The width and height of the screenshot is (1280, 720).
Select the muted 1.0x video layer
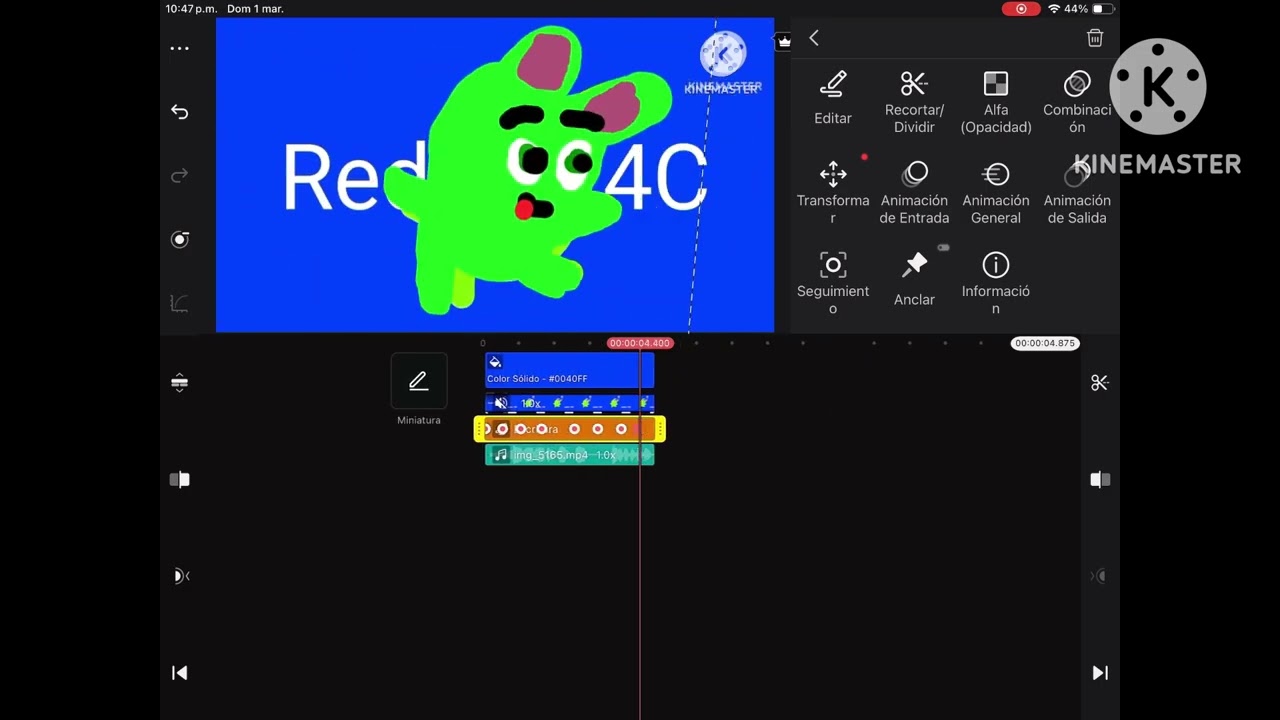coord(569,403)
